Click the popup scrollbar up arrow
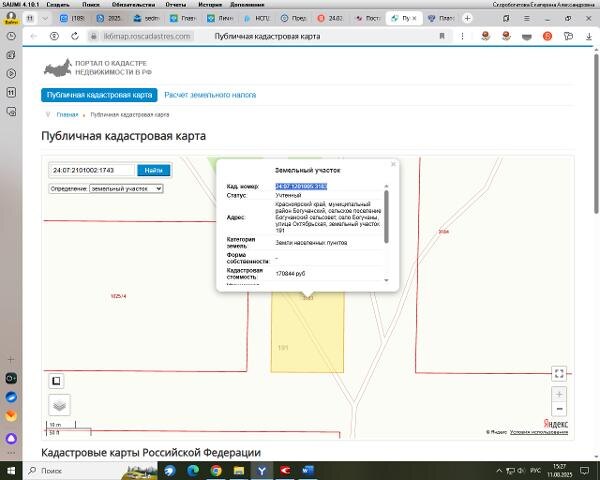 386,186
